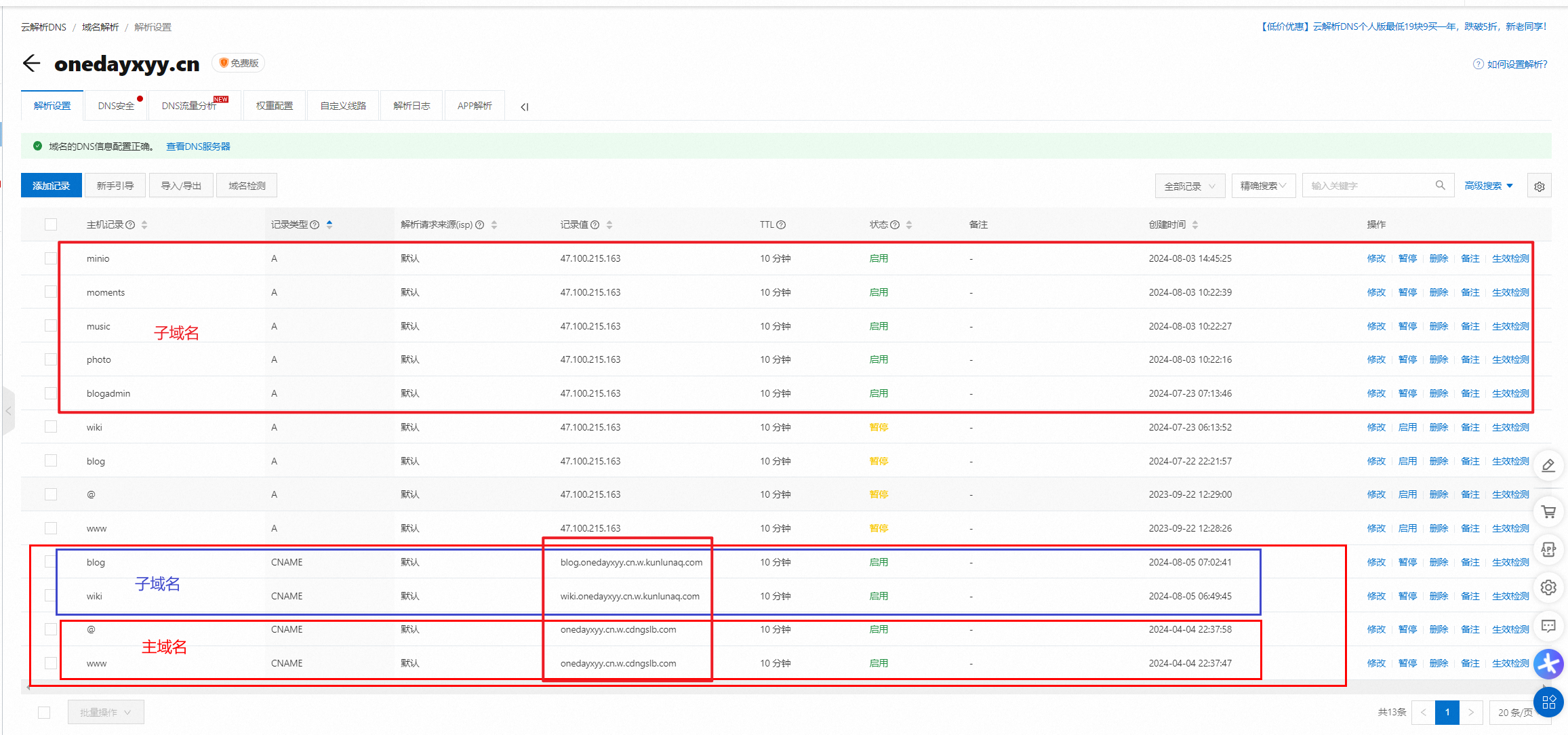1568x735 pixels.
Task: Click 修改 for the minio record
Action: (x=1376, y=258)
